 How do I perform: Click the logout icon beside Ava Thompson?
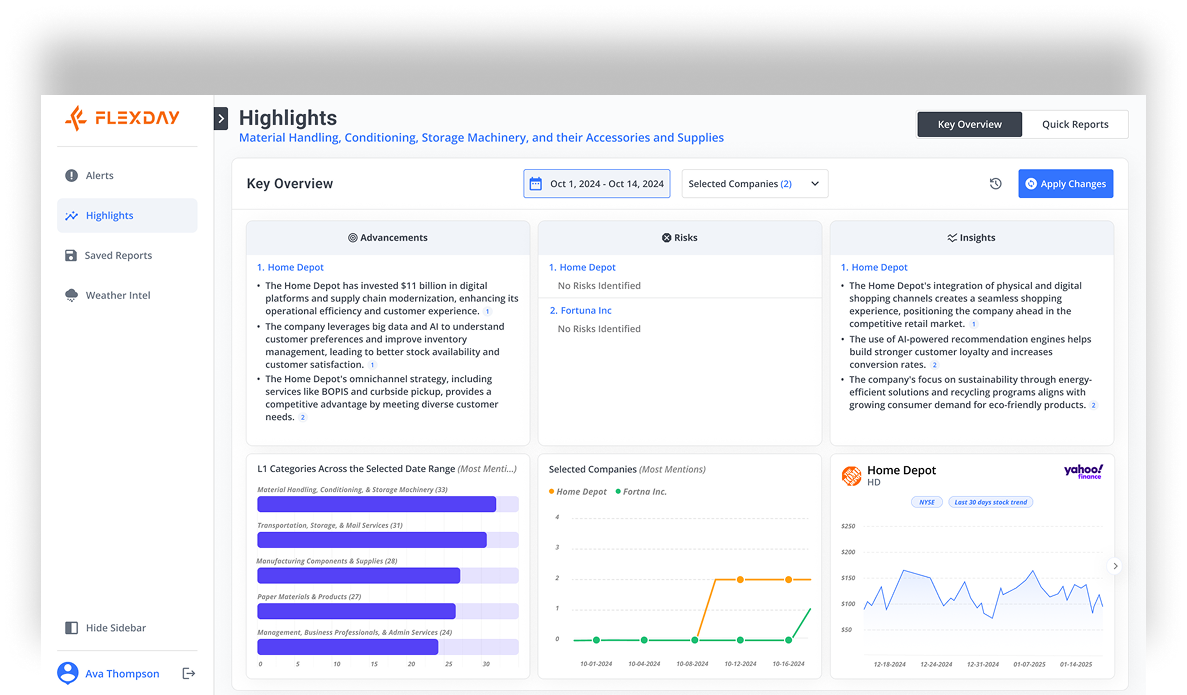click(x=188, y=673)
